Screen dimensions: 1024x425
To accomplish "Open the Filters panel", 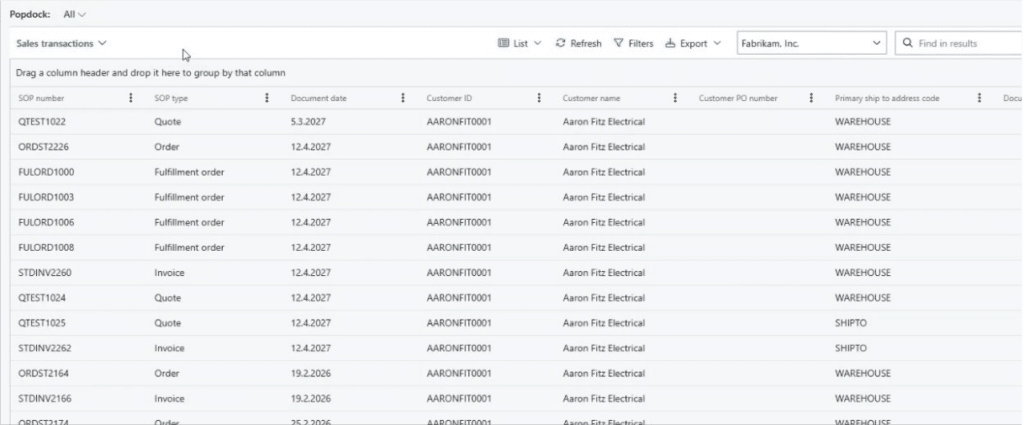I will pyautogui.click(x=633, y=43).
